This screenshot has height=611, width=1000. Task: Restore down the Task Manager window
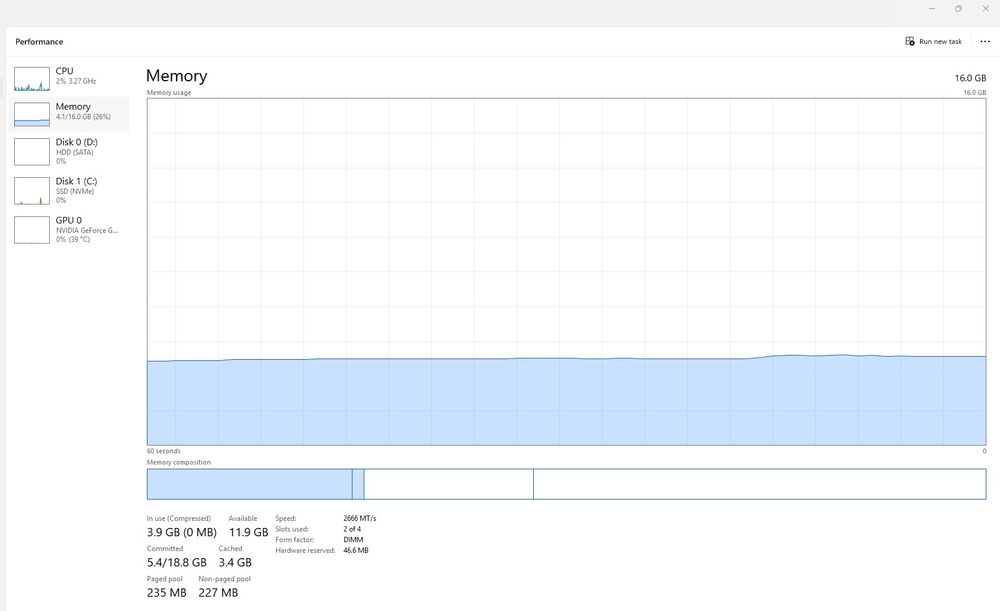[x=959, y=8]
